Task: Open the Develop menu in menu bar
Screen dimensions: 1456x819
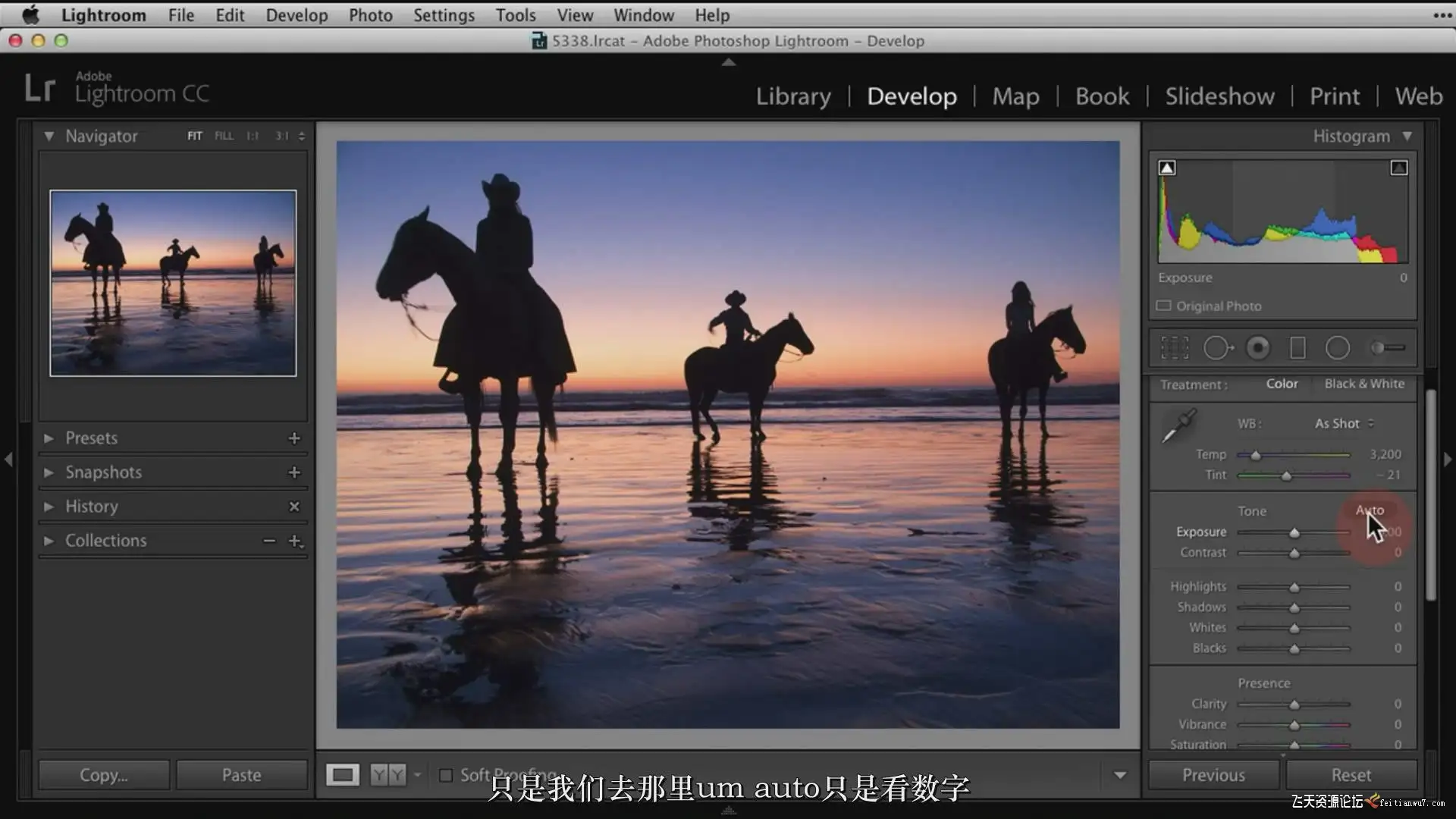Action: (297, 15)
